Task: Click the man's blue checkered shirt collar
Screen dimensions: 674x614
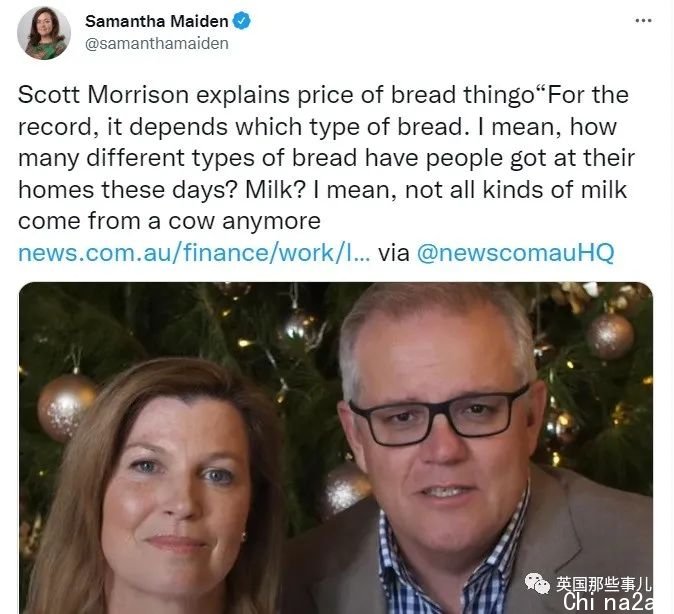Action: [451, 555]
